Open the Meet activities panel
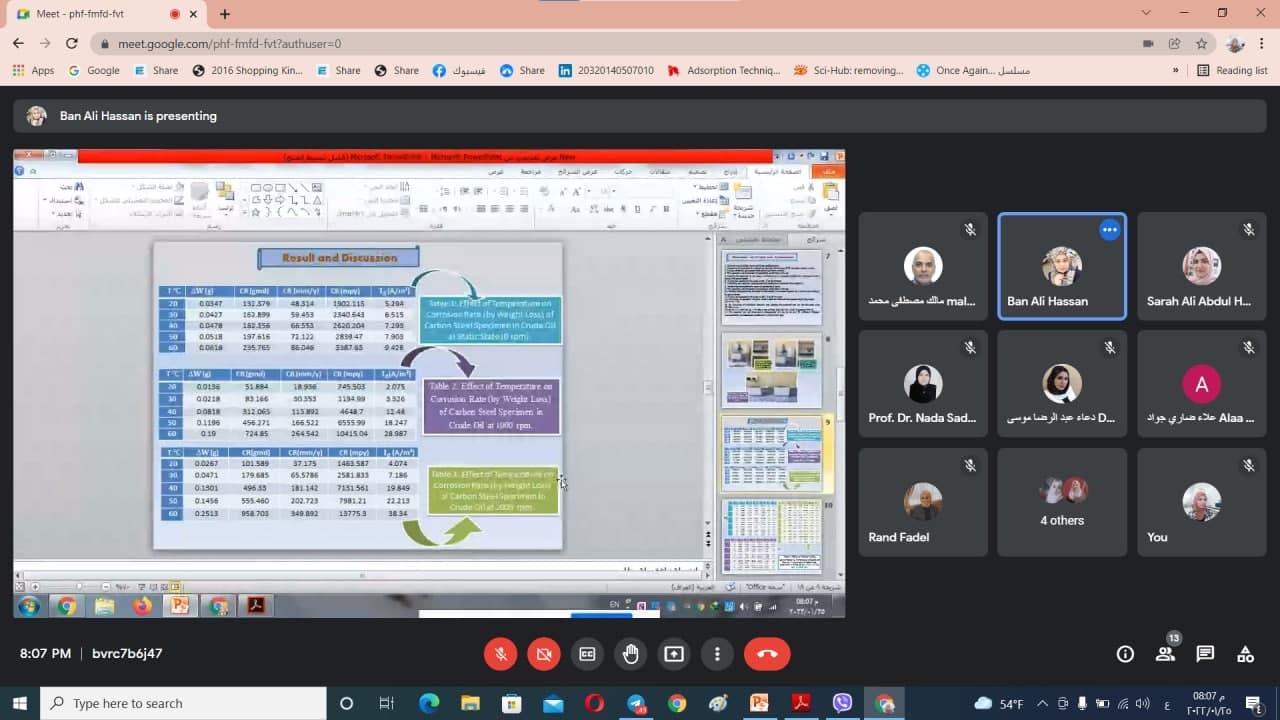1280x720 pixels. point(1245,654)
